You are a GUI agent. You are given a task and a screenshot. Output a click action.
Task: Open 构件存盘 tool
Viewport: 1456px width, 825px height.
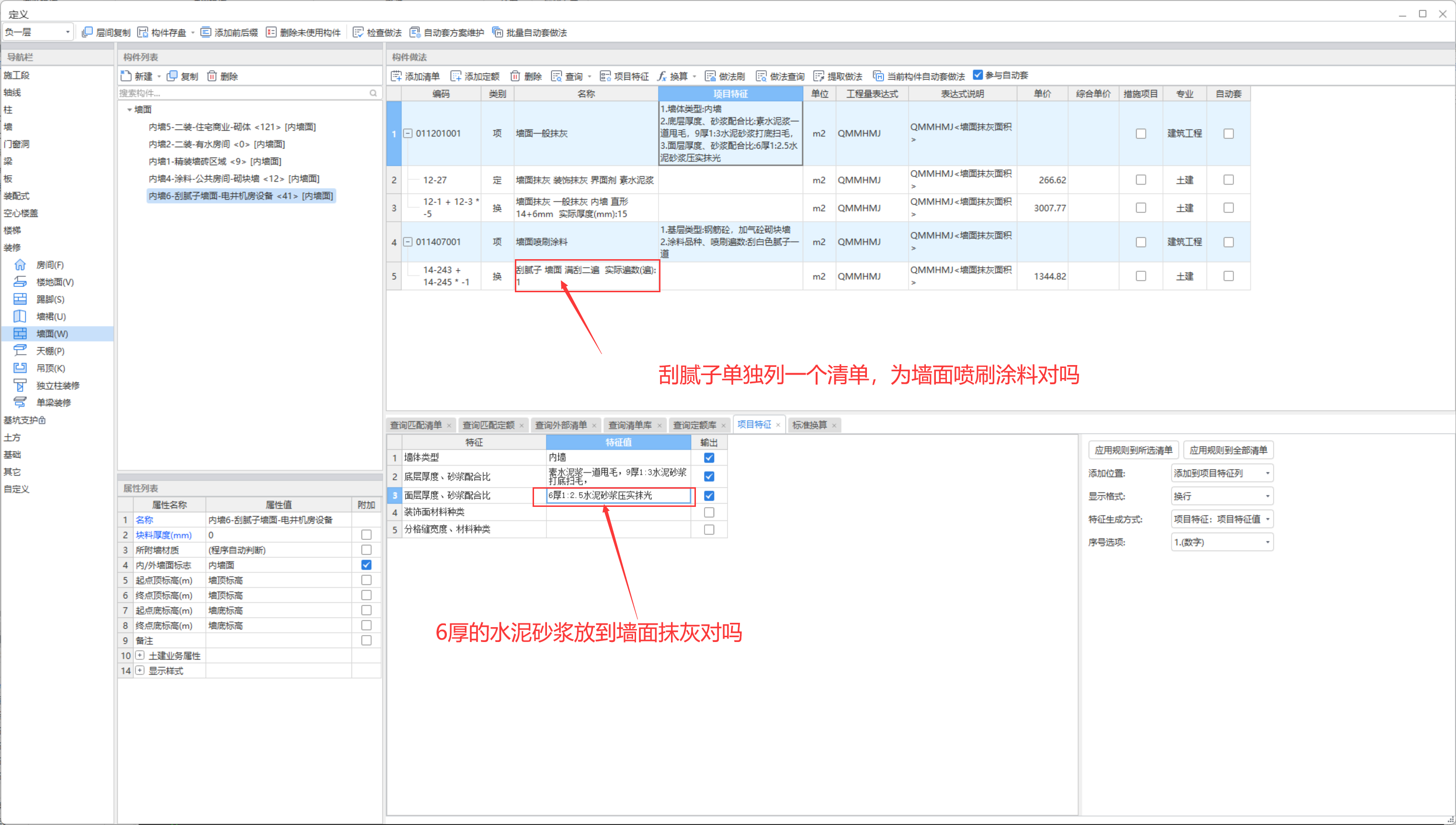click(162, 32)
